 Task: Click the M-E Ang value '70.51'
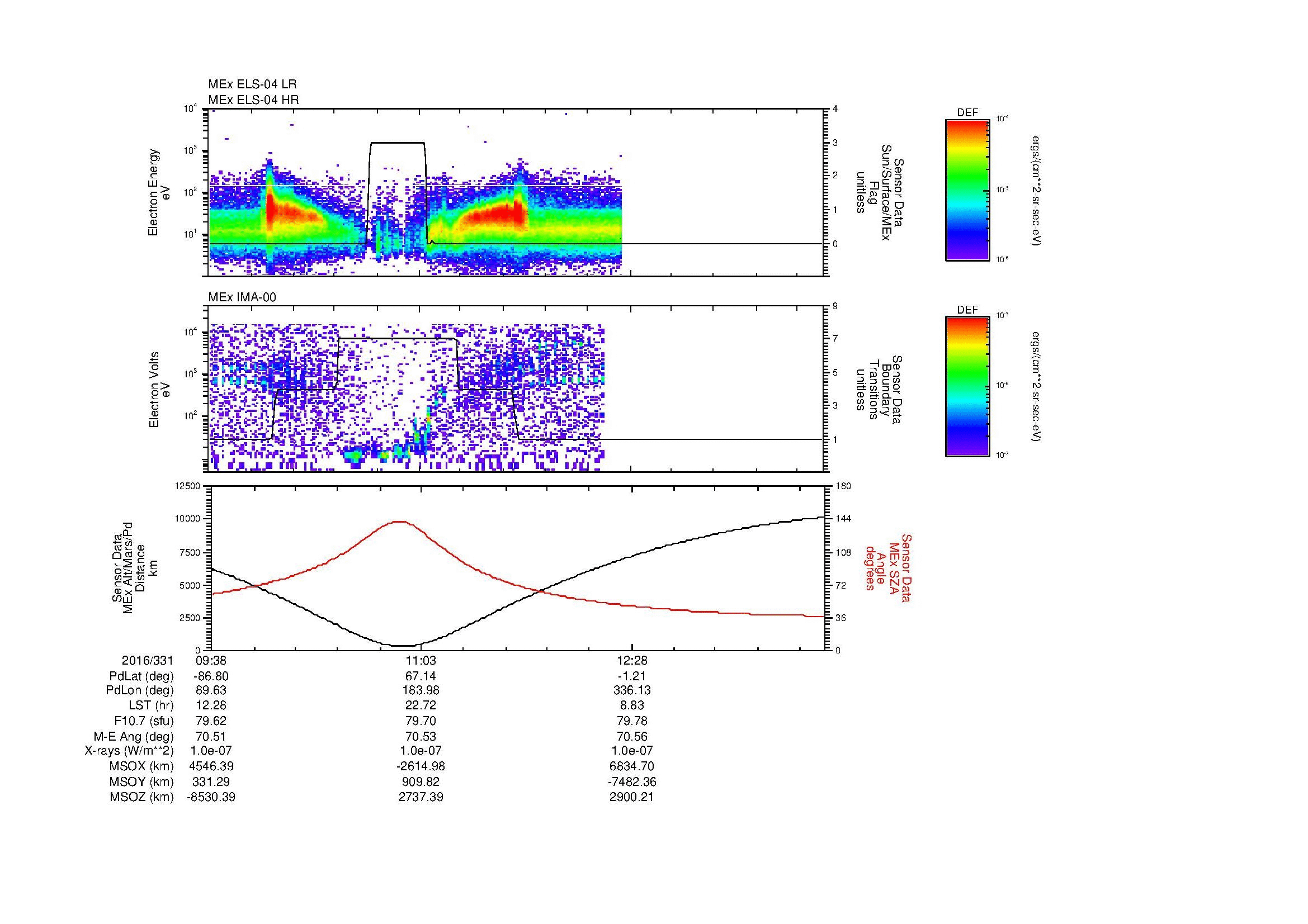coord(211,737)
